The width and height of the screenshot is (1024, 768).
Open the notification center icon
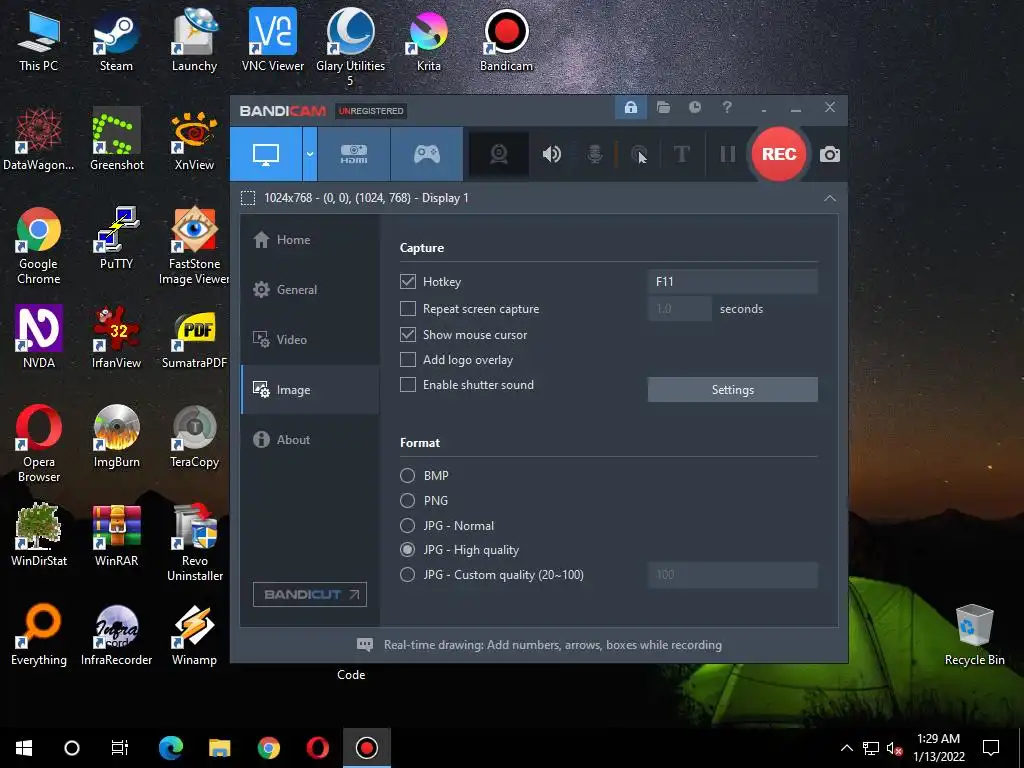pos(991,748)
